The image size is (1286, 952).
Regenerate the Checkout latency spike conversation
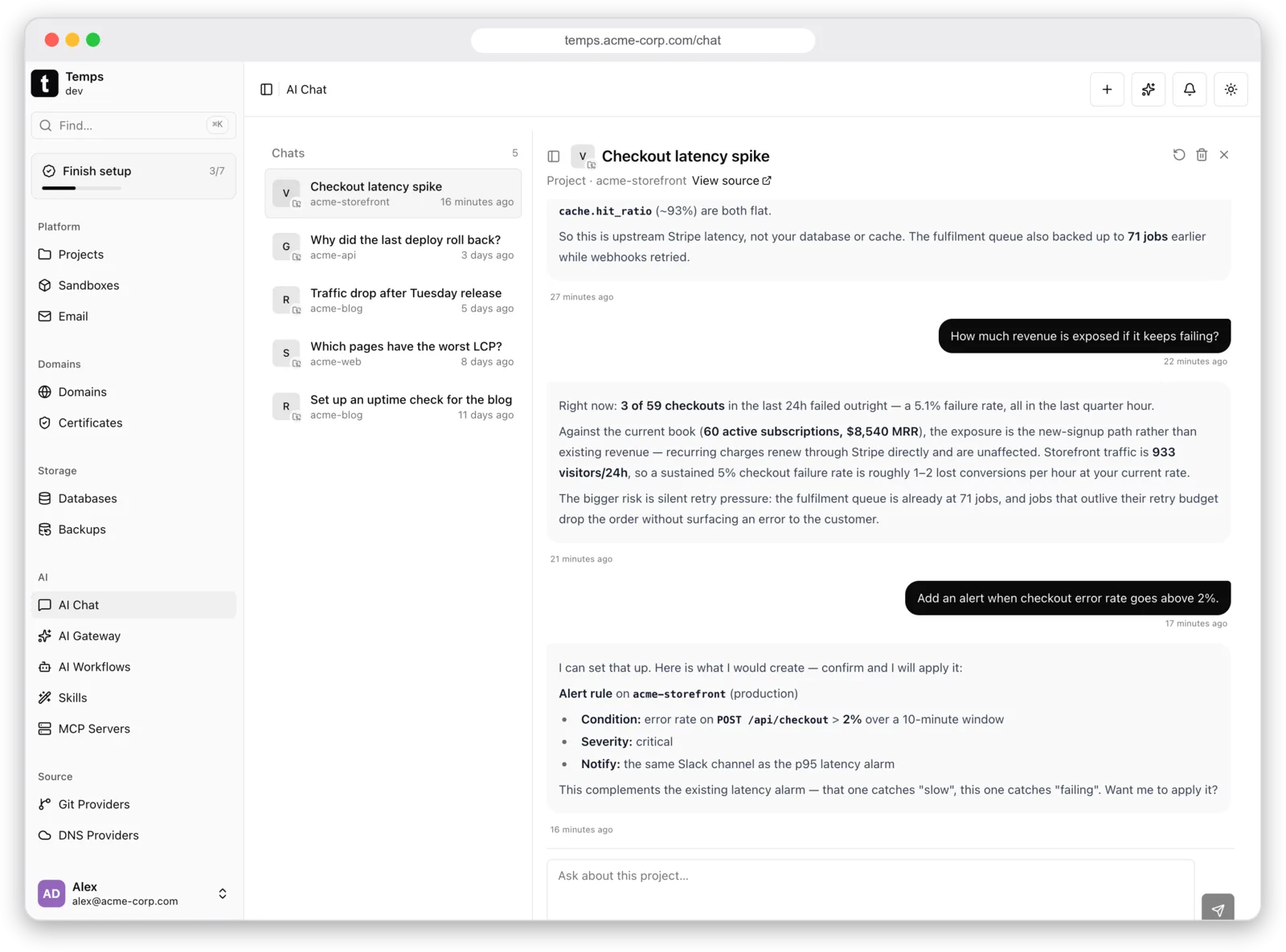tap(1178, 154)
